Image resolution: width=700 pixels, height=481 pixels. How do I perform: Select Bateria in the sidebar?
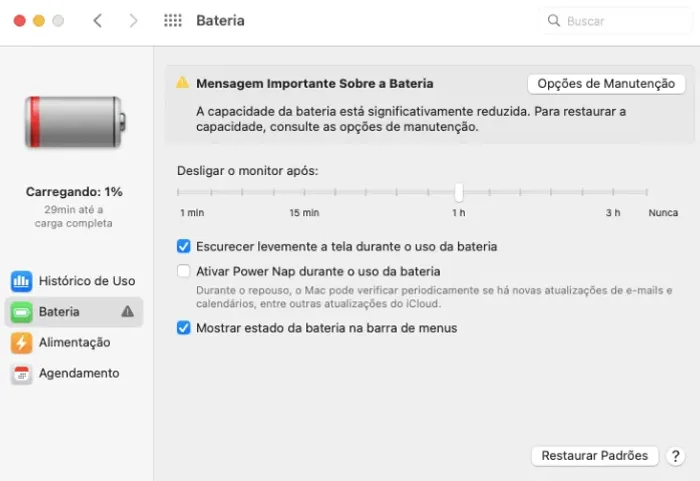click(74, 312)
